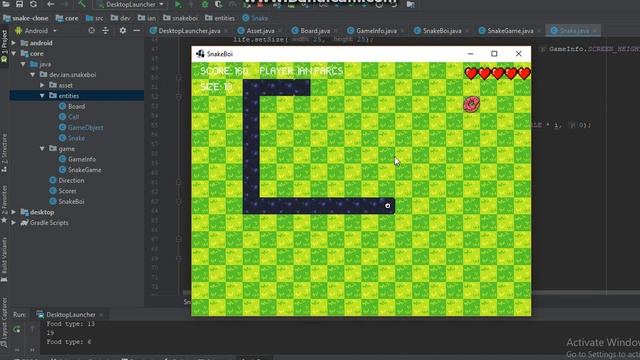Open the Structure tool window side tab
This screenshot has width=640, height=360.
click(x=4, y=152)
